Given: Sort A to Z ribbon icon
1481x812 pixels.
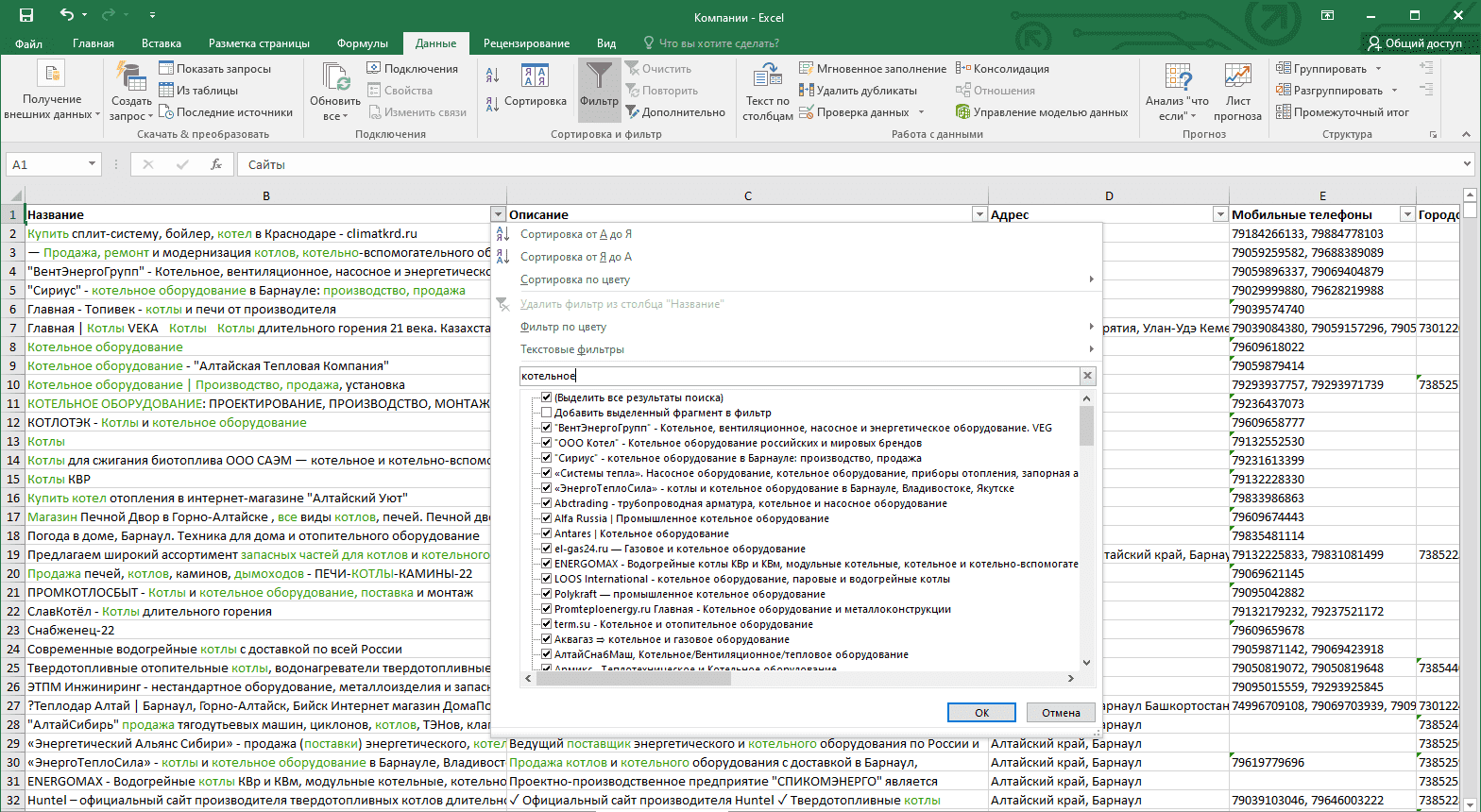Looking at the screenshot, I should coord(492,76).
